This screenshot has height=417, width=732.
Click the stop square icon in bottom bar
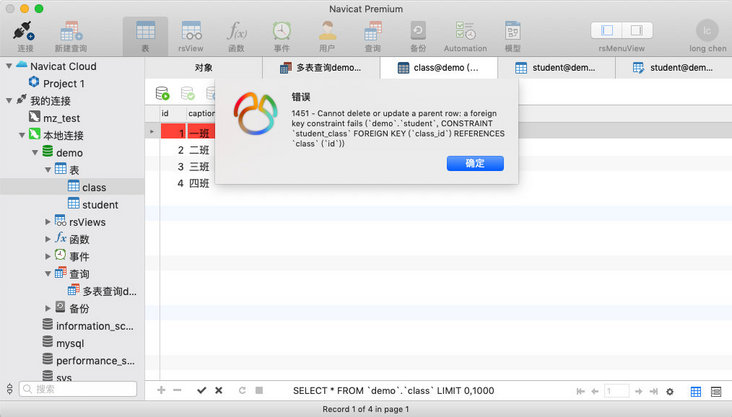[x=259, y=390]
